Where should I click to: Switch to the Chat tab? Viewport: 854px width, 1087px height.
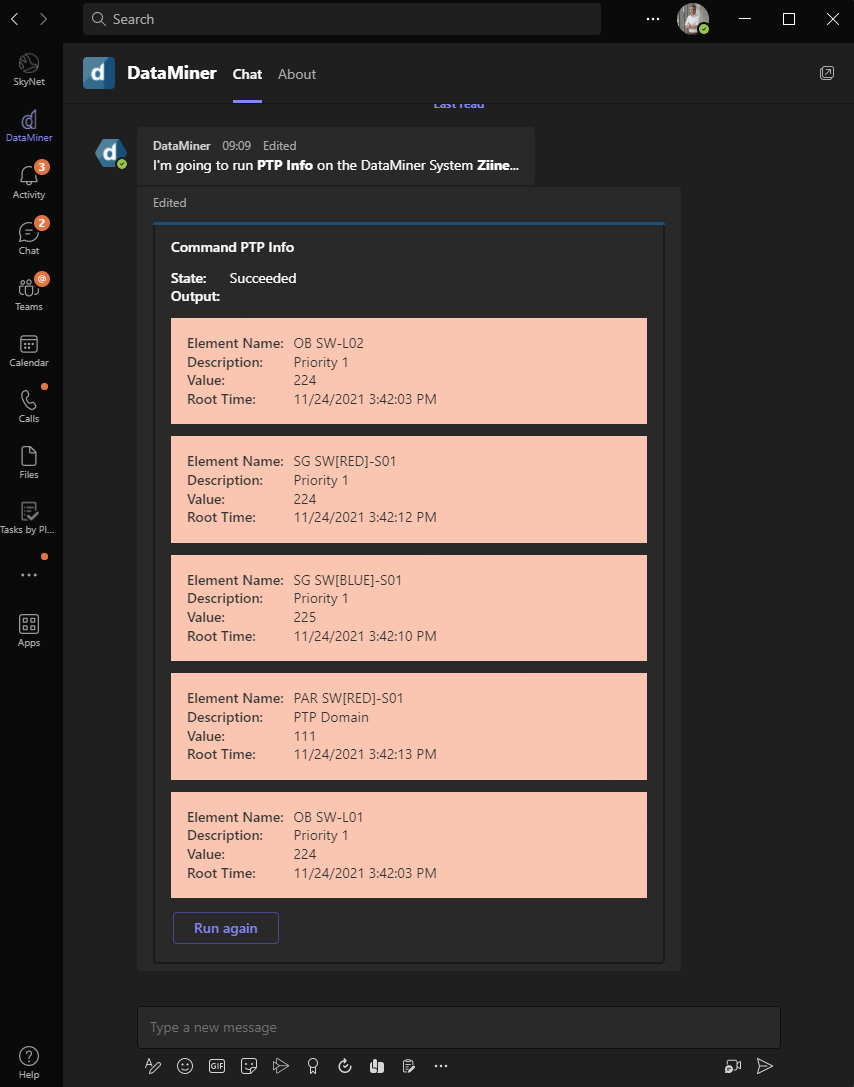click(247, 74)
